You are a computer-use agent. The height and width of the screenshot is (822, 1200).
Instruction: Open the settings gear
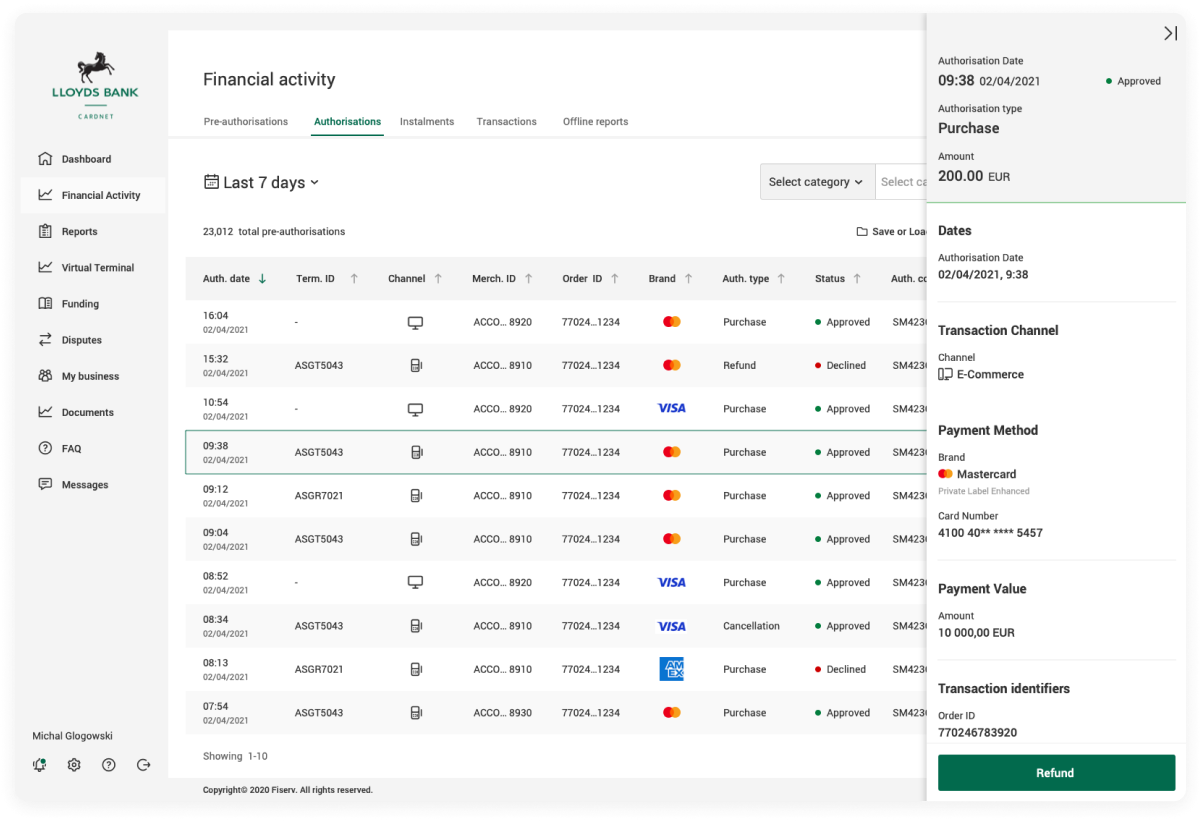(73, 764)
